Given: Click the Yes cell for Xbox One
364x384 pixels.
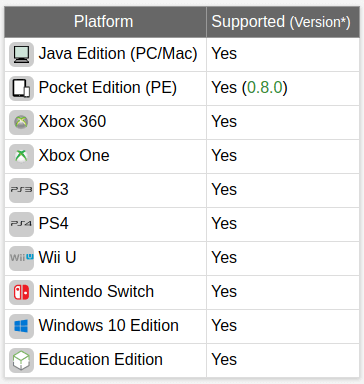Looking at the screenshot, I should point(283,156).
